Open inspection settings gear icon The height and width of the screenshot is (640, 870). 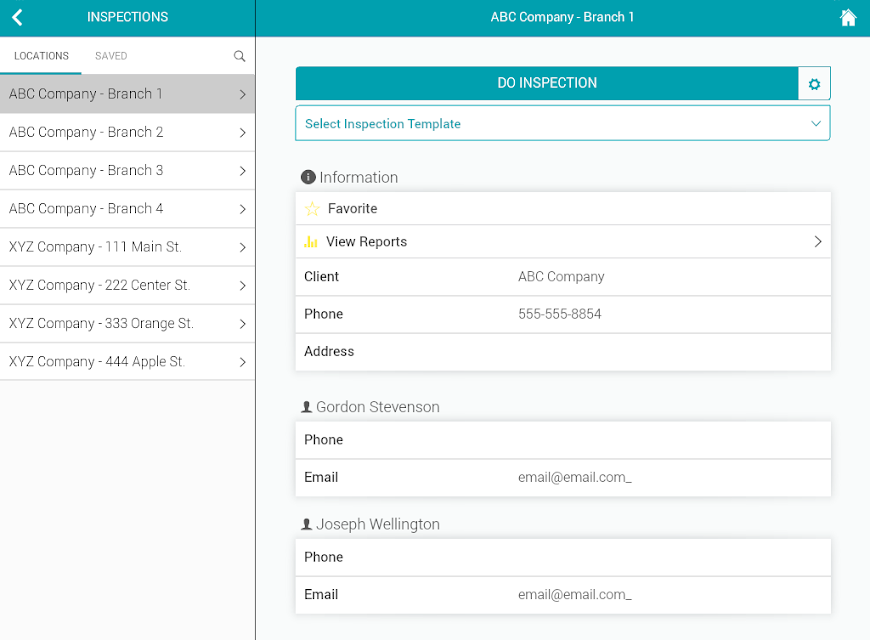click(x=814, y=84)
